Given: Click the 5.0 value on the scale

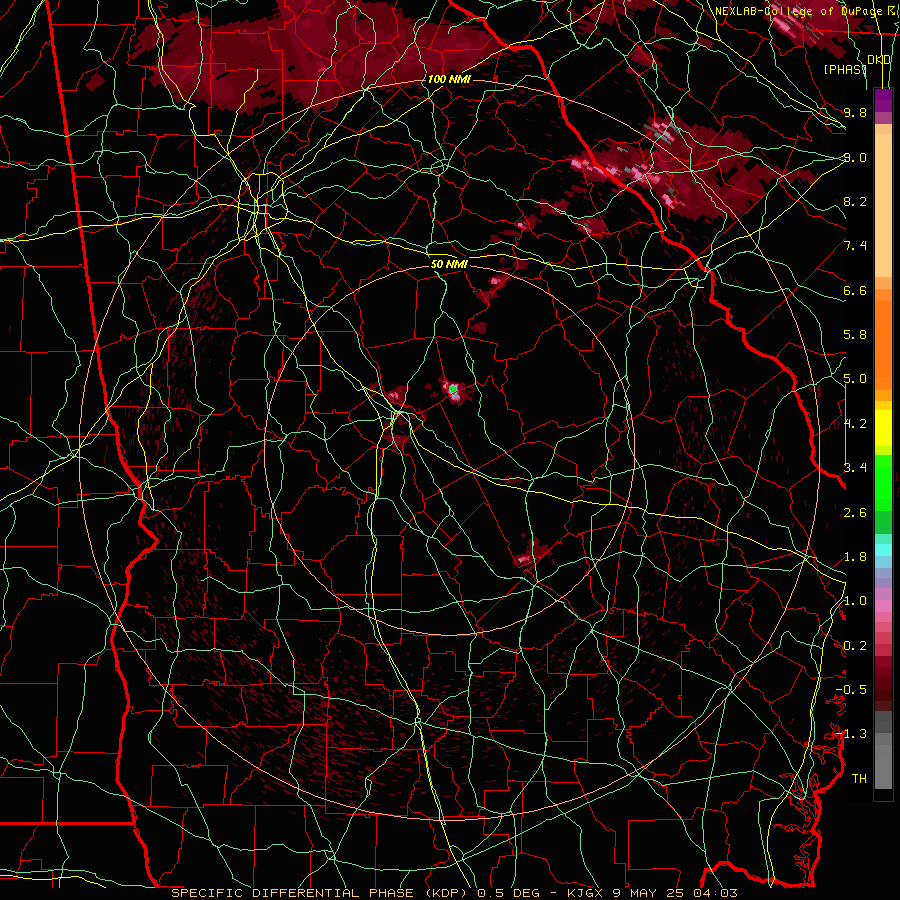Looking at the screenshot, I should pos(855,379).
